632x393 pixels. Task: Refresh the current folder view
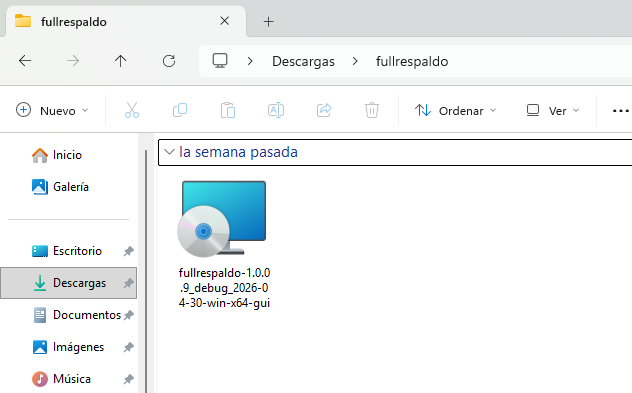[x=169, y=61]
